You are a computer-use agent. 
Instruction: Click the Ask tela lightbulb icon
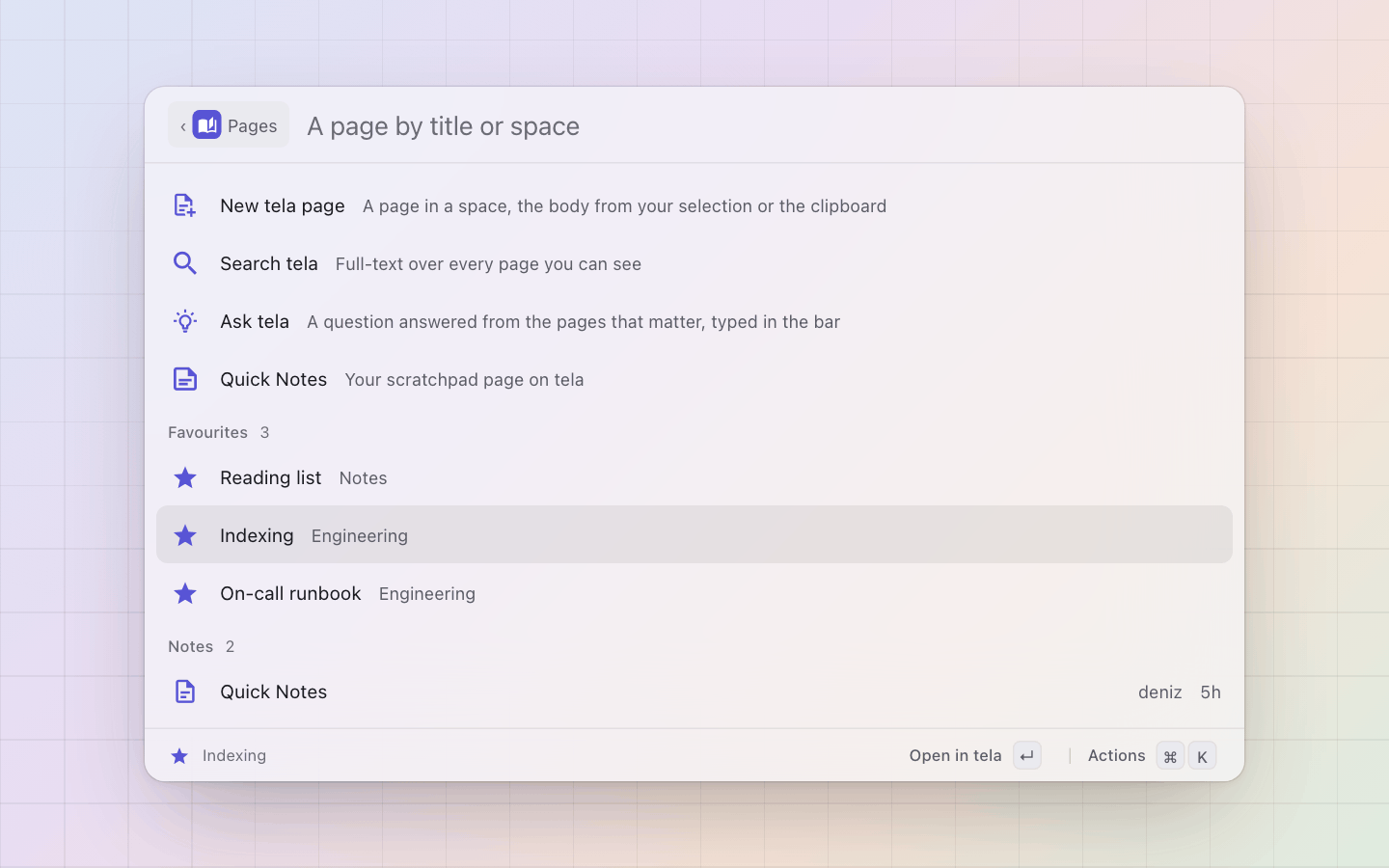click(185, 321)
